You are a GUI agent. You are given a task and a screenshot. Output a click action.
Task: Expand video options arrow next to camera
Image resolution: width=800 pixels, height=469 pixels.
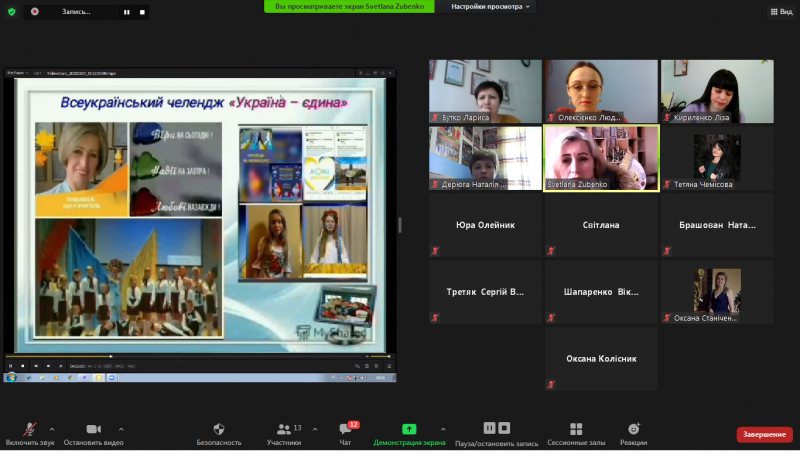click(x=121, y=429)
